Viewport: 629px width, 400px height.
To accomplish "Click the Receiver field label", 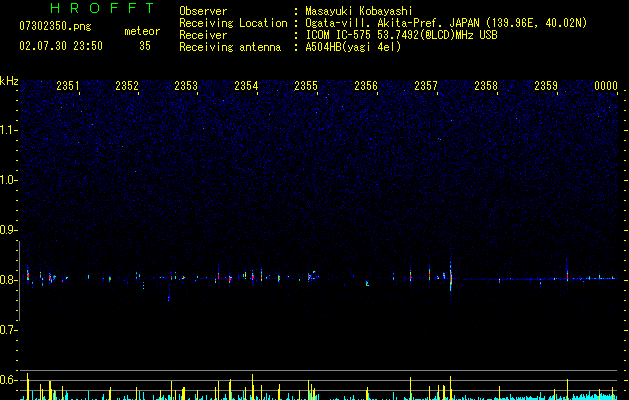I will click(203, 35).
